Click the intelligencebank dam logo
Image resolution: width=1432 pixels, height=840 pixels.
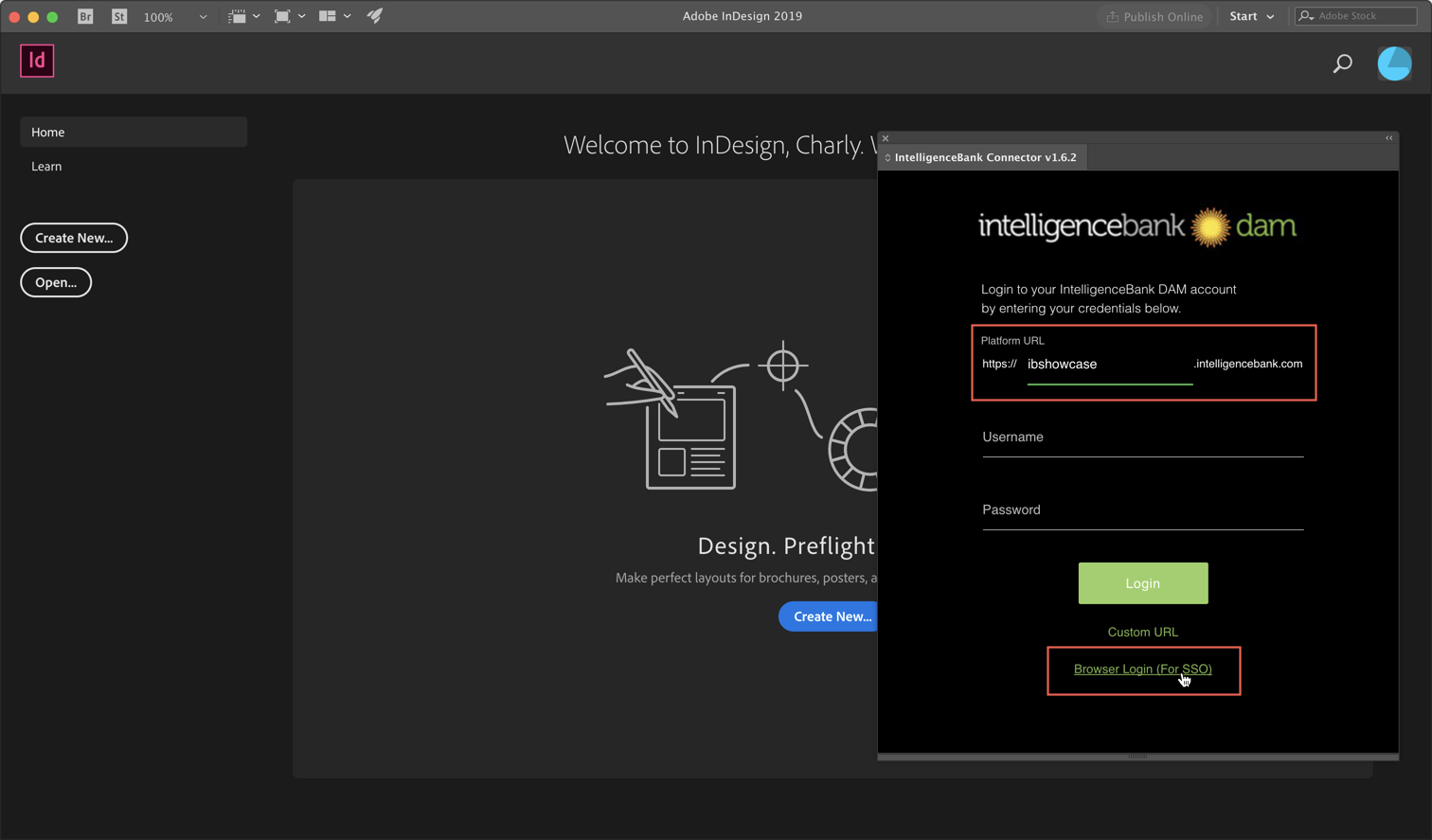point(1137,227)
